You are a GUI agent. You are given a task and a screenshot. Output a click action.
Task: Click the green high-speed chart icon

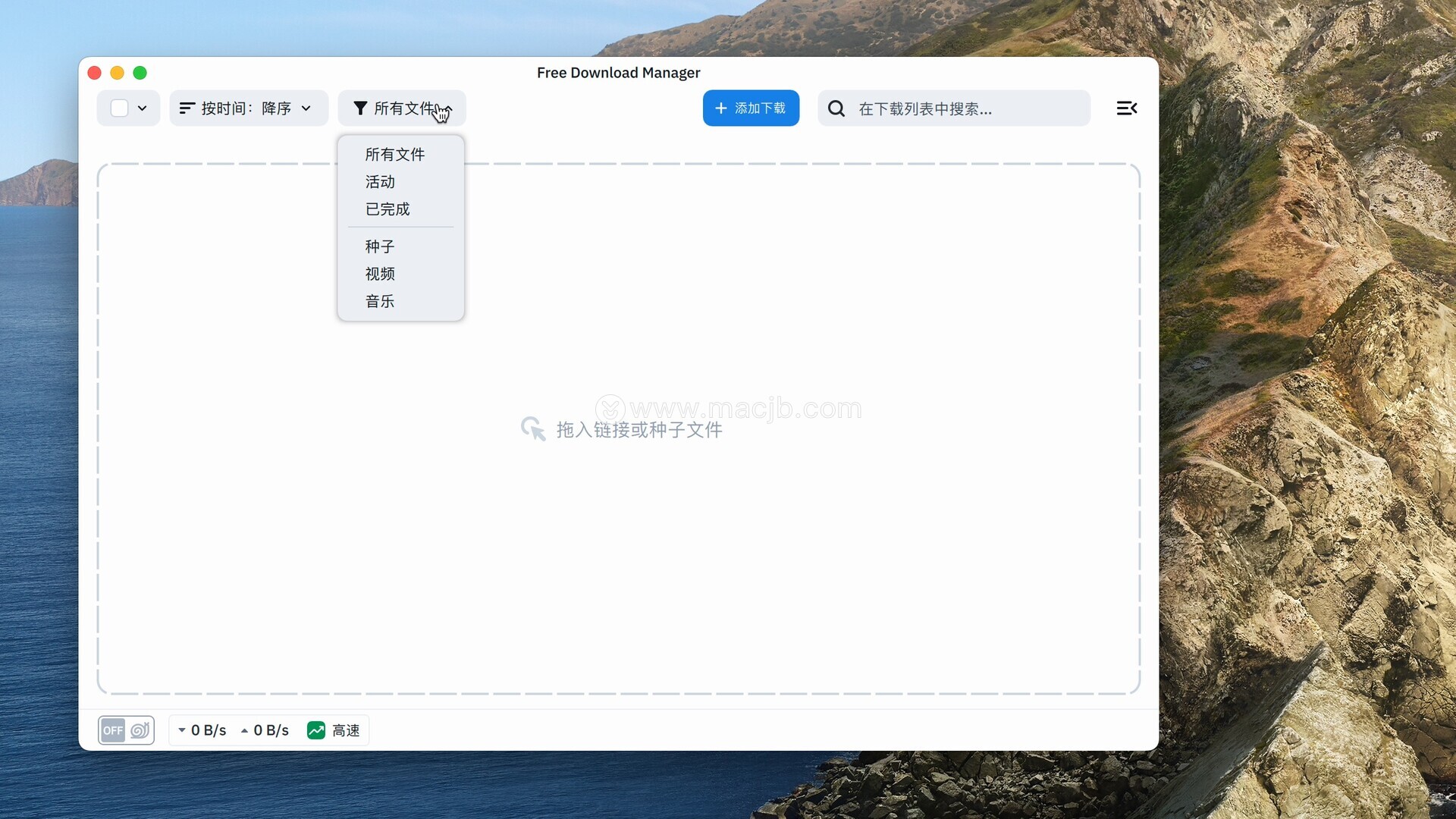315,730
